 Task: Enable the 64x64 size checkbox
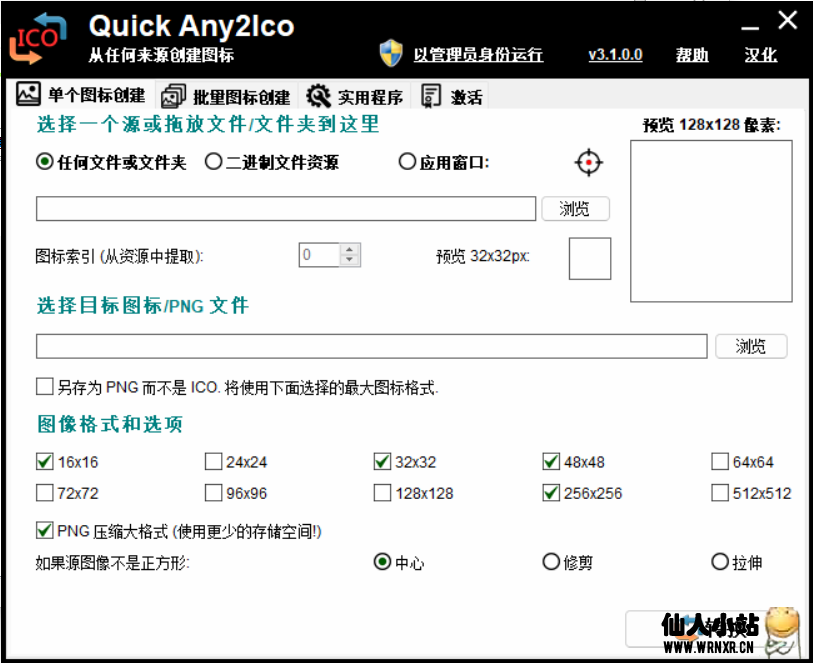point(719,461)
